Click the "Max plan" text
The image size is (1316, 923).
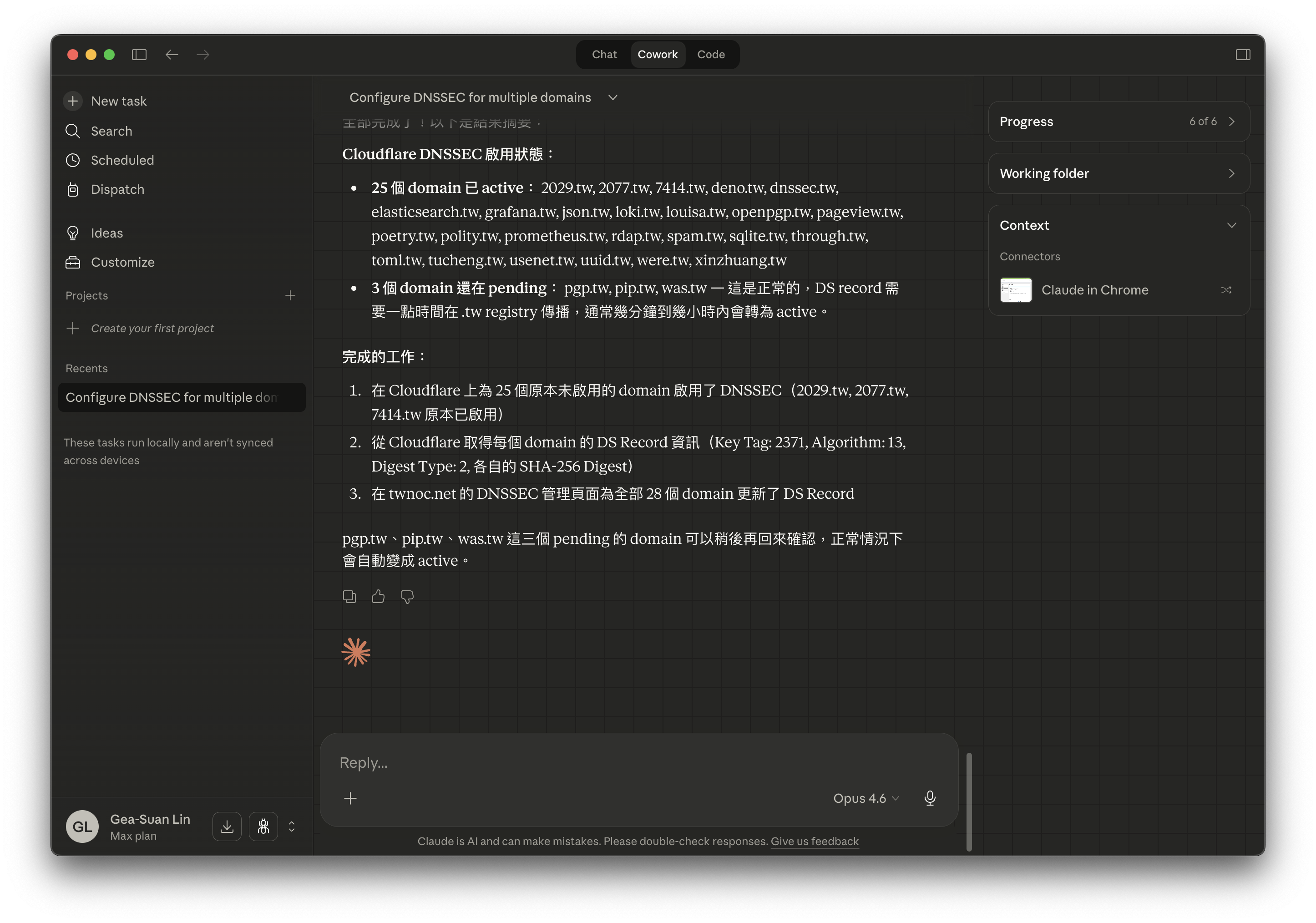(x=133, y=836)
